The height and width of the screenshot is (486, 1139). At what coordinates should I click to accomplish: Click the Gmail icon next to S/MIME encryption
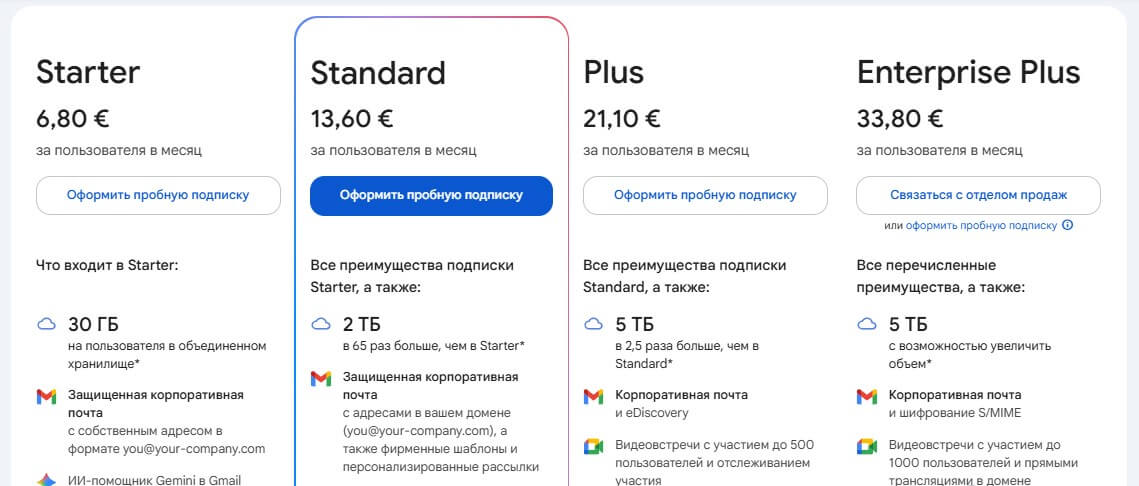(867, 397)
